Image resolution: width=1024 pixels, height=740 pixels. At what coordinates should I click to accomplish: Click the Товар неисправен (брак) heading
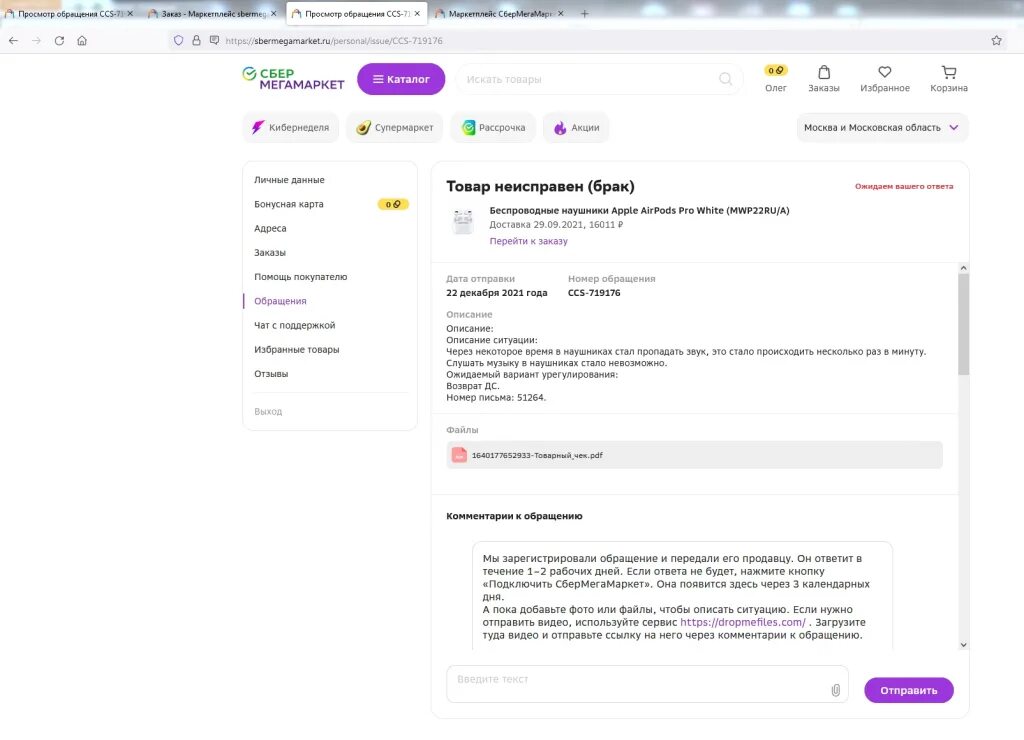[x=540, y=187]
